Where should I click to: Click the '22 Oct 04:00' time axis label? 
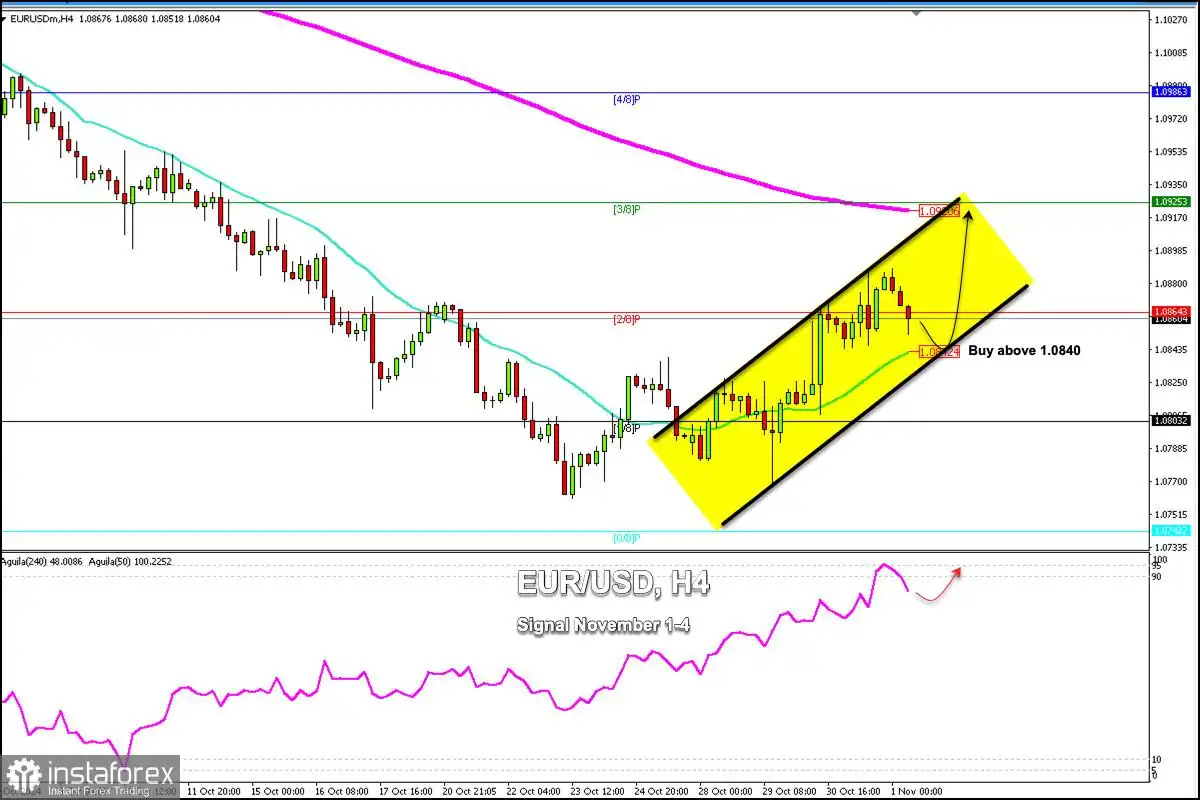[x=531, y=791]
